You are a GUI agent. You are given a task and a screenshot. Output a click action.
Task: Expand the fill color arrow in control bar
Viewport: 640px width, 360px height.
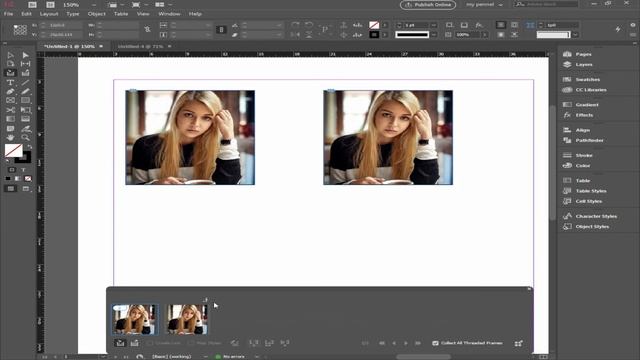click(385, 25)
